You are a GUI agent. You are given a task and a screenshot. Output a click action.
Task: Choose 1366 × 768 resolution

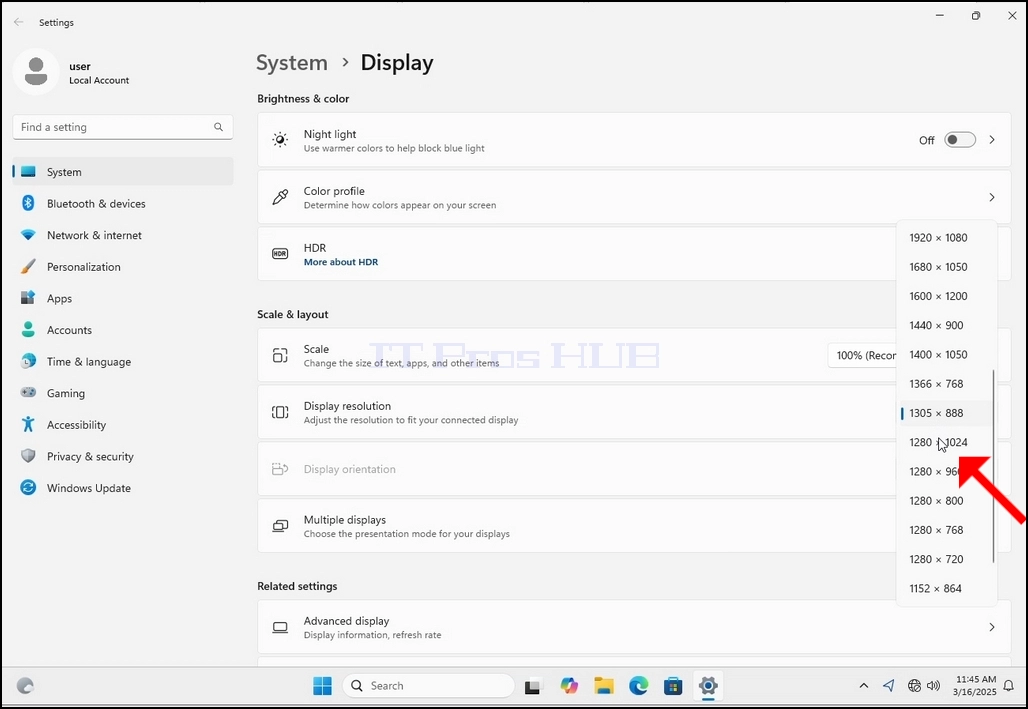tap(945, 384)
